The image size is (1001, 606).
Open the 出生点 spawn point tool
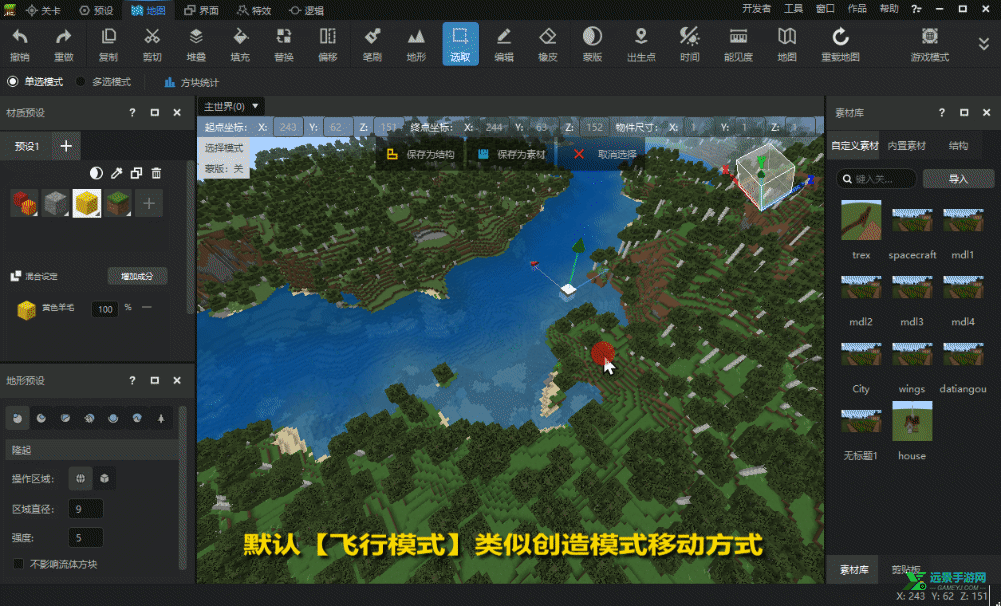tap(641, 44)
